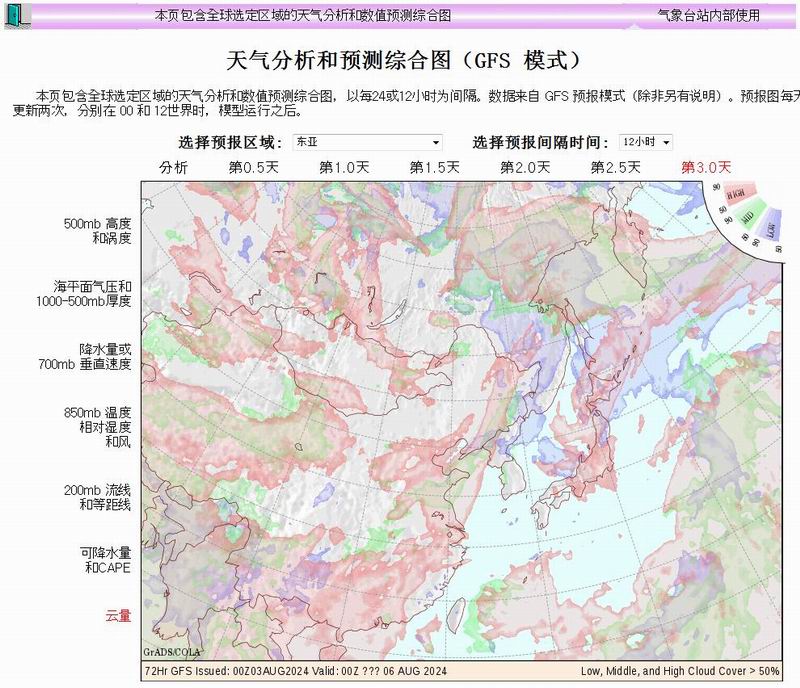This screenshot has width=800, height=688.
Task: Switch to the 第0.5天 forecast tab
Action: click(x=253, y=167)
